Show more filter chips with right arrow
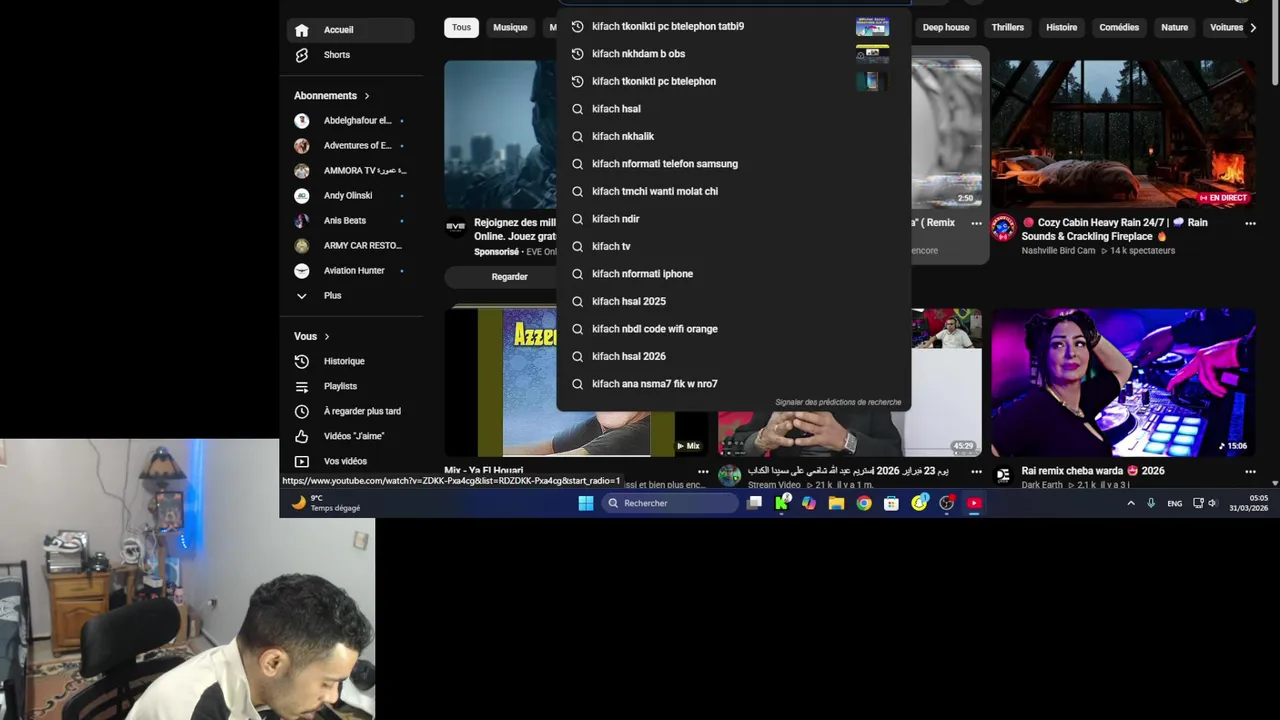1280x720 pixels. click(1253, 28)
